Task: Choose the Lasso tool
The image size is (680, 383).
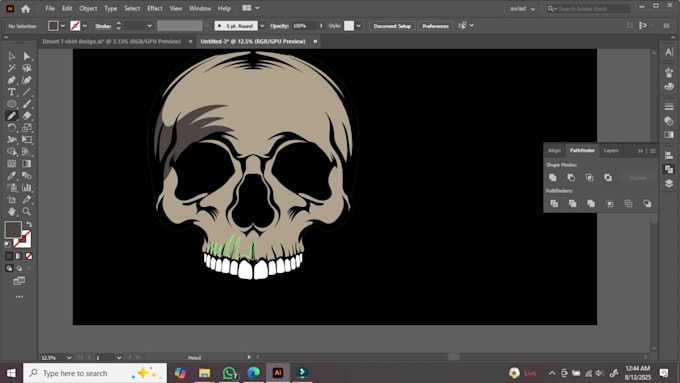Action: pyautogui.click(x=27, y=68)
